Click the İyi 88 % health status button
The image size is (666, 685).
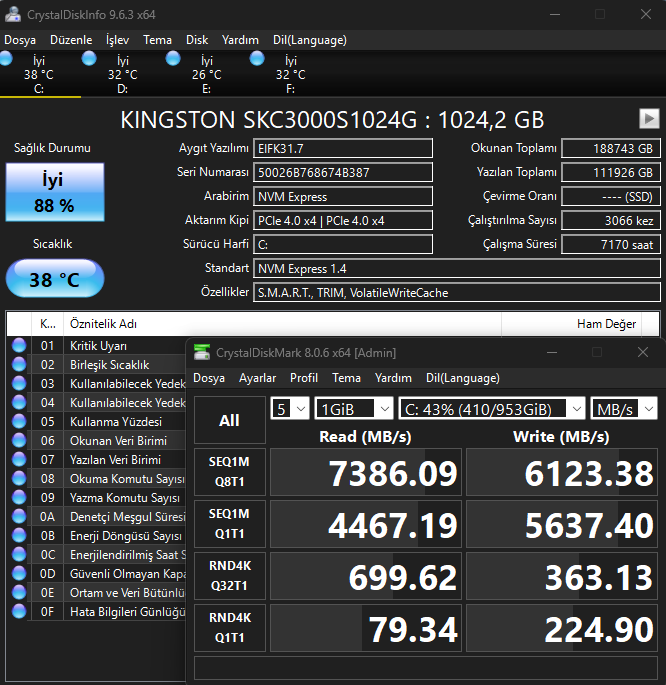(55, 192)
